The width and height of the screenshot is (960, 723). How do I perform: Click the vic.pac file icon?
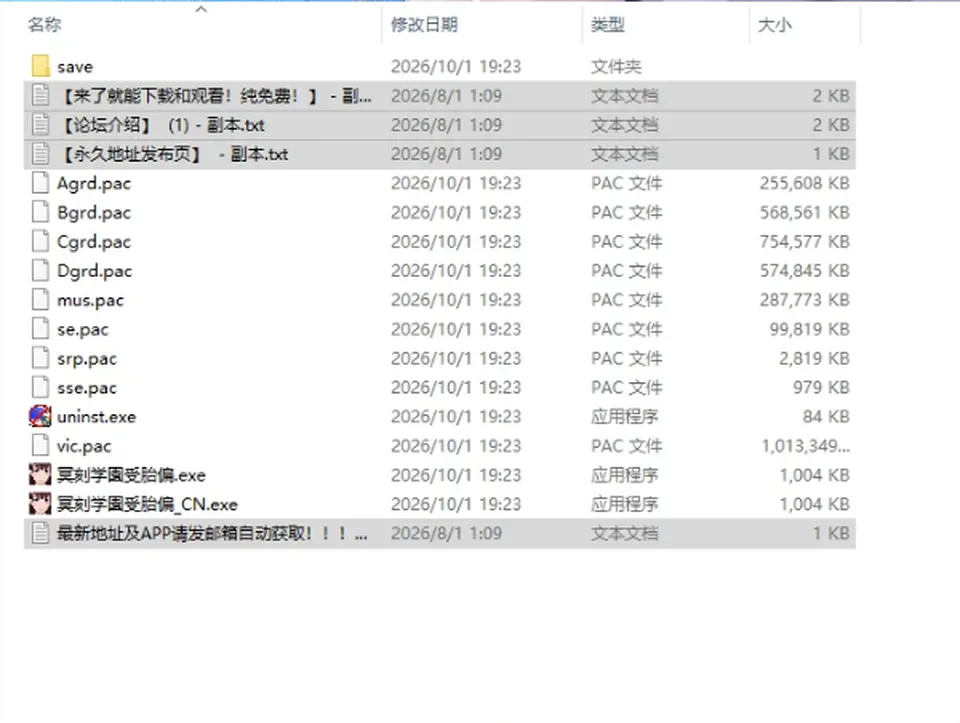[x=40, y=446]
